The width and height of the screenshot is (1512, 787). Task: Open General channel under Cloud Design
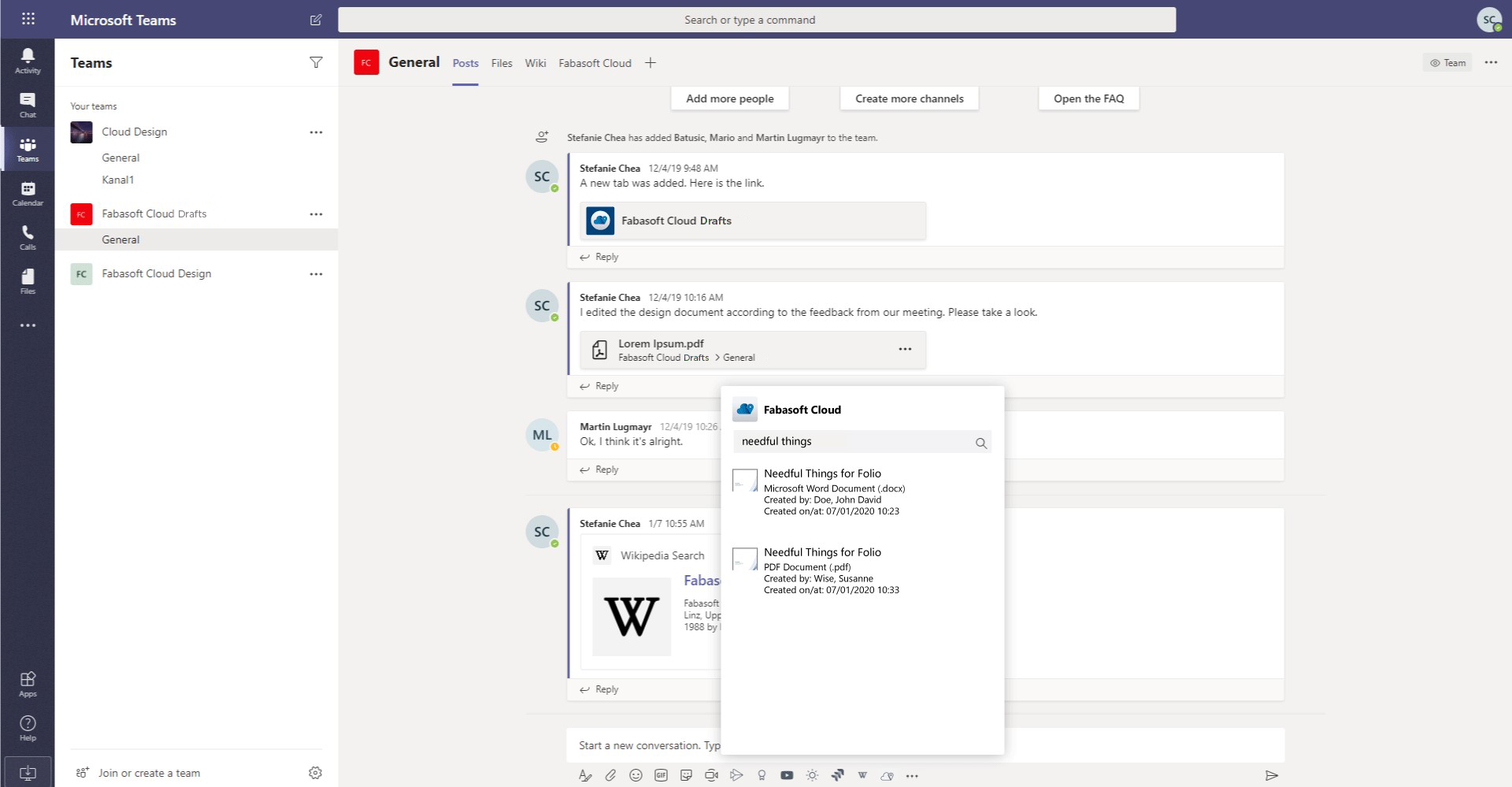click(120, 158)
